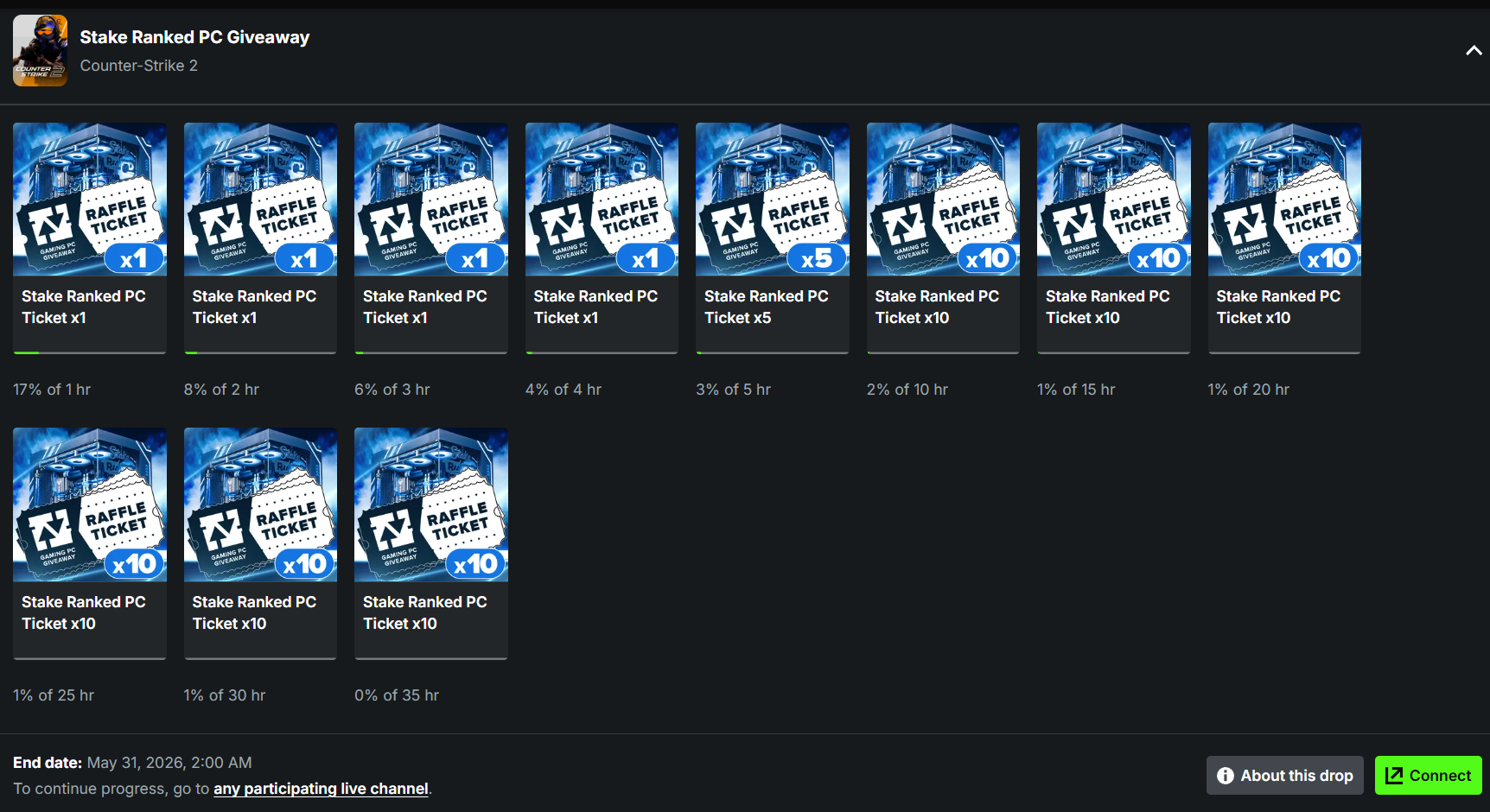Click the Ticket x10 name on the 20 hr drop
The height and width of the screenshot is (812, 1490).
(1278, 307)
